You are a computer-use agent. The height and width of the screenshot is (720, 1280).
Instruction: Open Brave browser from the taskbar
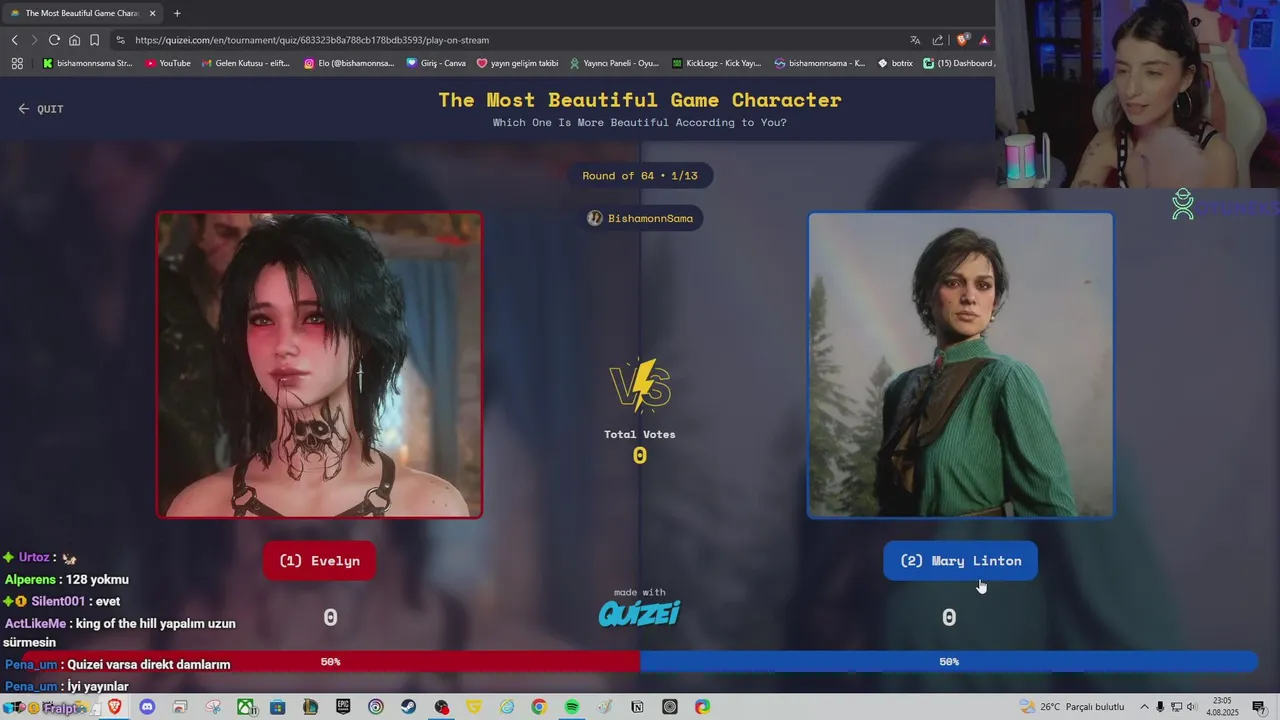[x=115, y=707]
